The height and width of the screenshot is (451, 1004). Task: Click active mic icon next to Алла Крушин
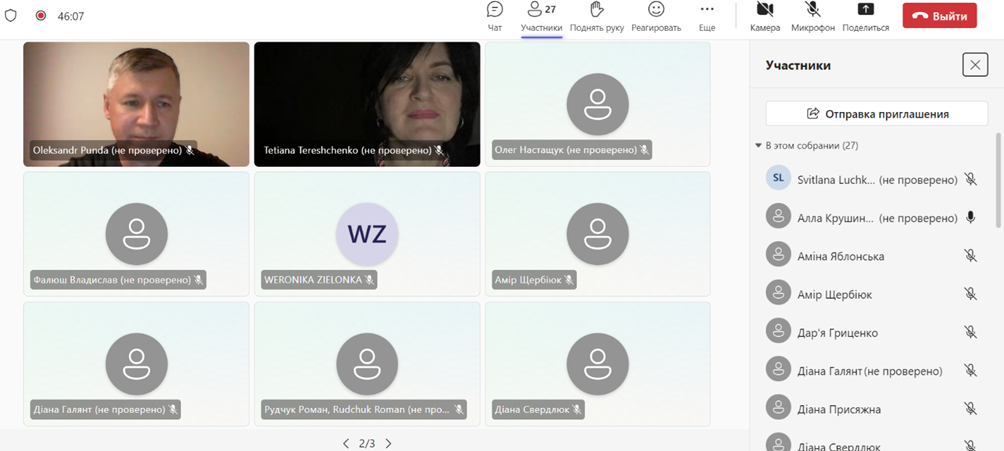pos(971,218)
